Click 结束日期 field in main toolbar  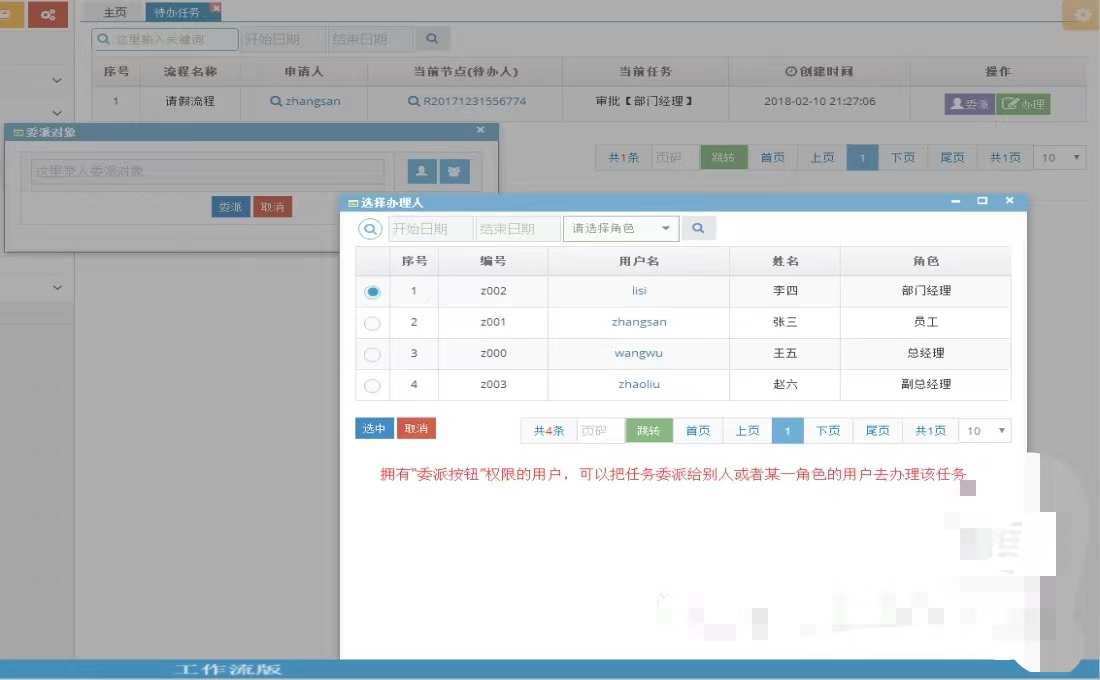click(370, 39)
